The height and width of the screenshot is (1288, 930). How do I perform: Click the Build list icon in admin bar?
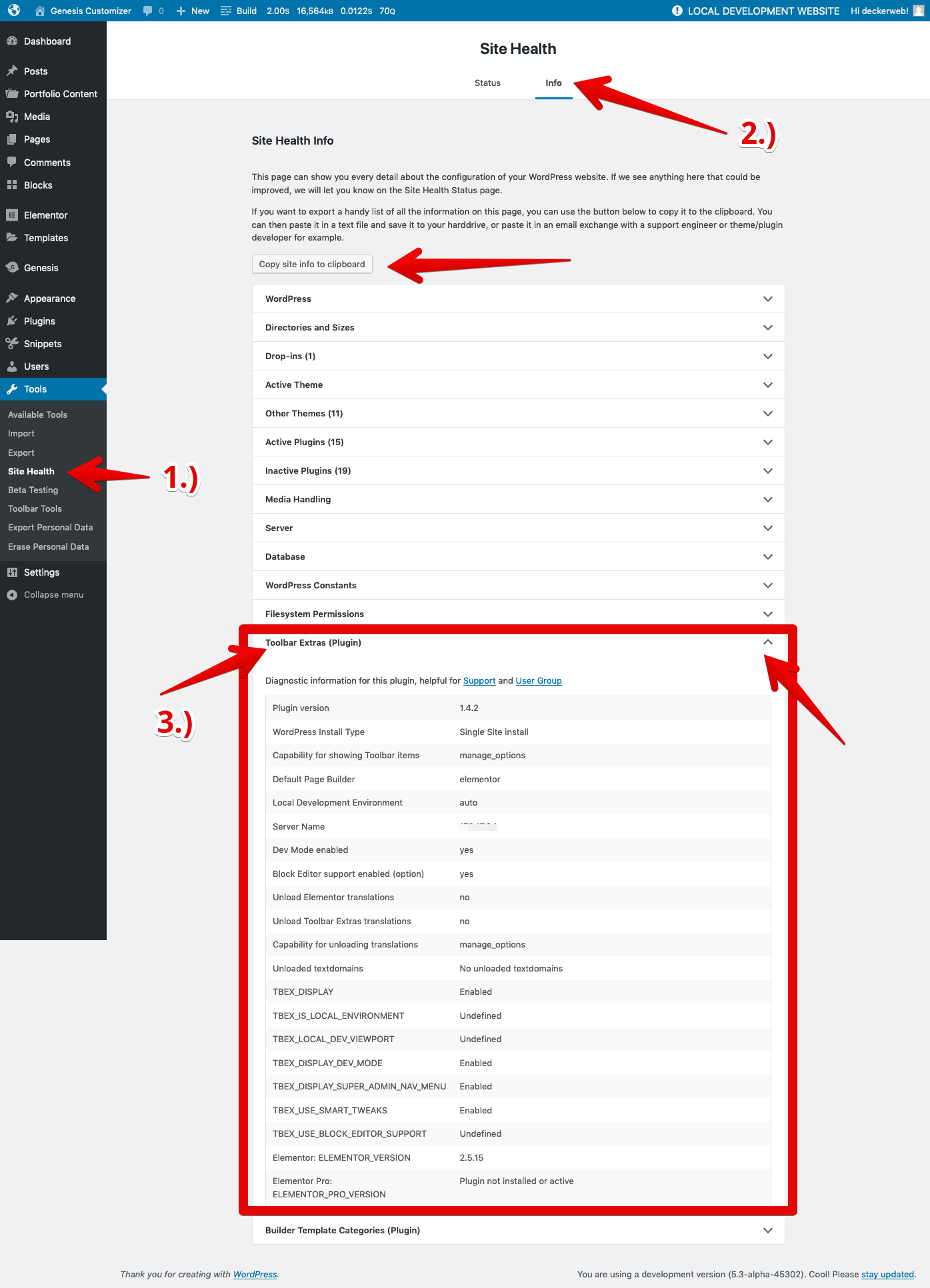226,11
